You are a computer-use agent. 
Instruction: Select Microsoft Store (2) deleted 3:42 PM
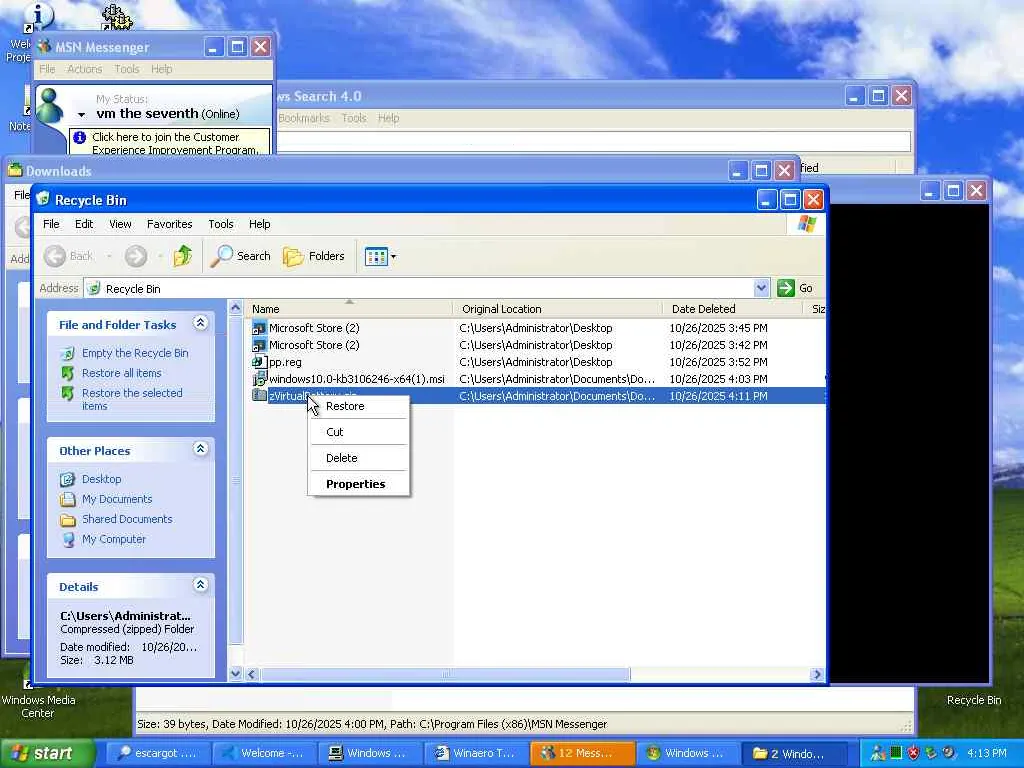(x=314, y=345)
